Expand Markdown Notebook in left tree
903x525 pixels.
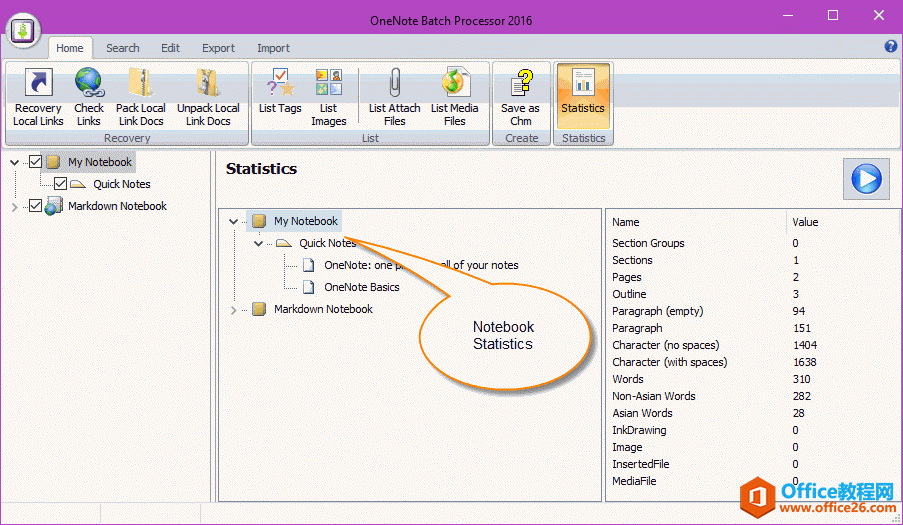coord(14,206)
